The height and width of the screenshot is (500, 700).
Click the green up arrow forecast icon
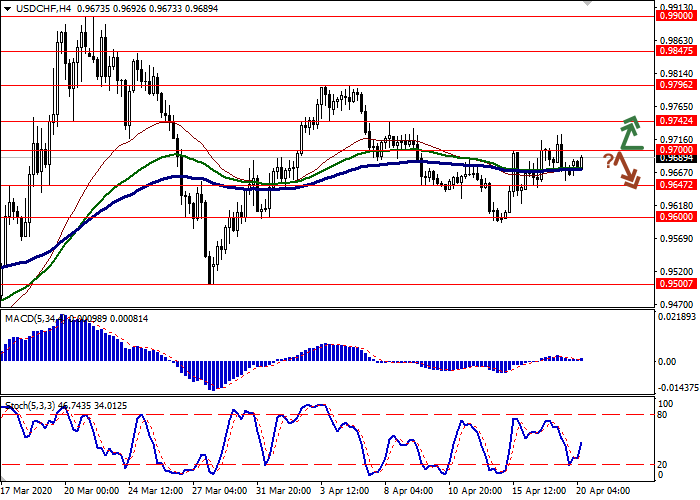tap(630, 132)
